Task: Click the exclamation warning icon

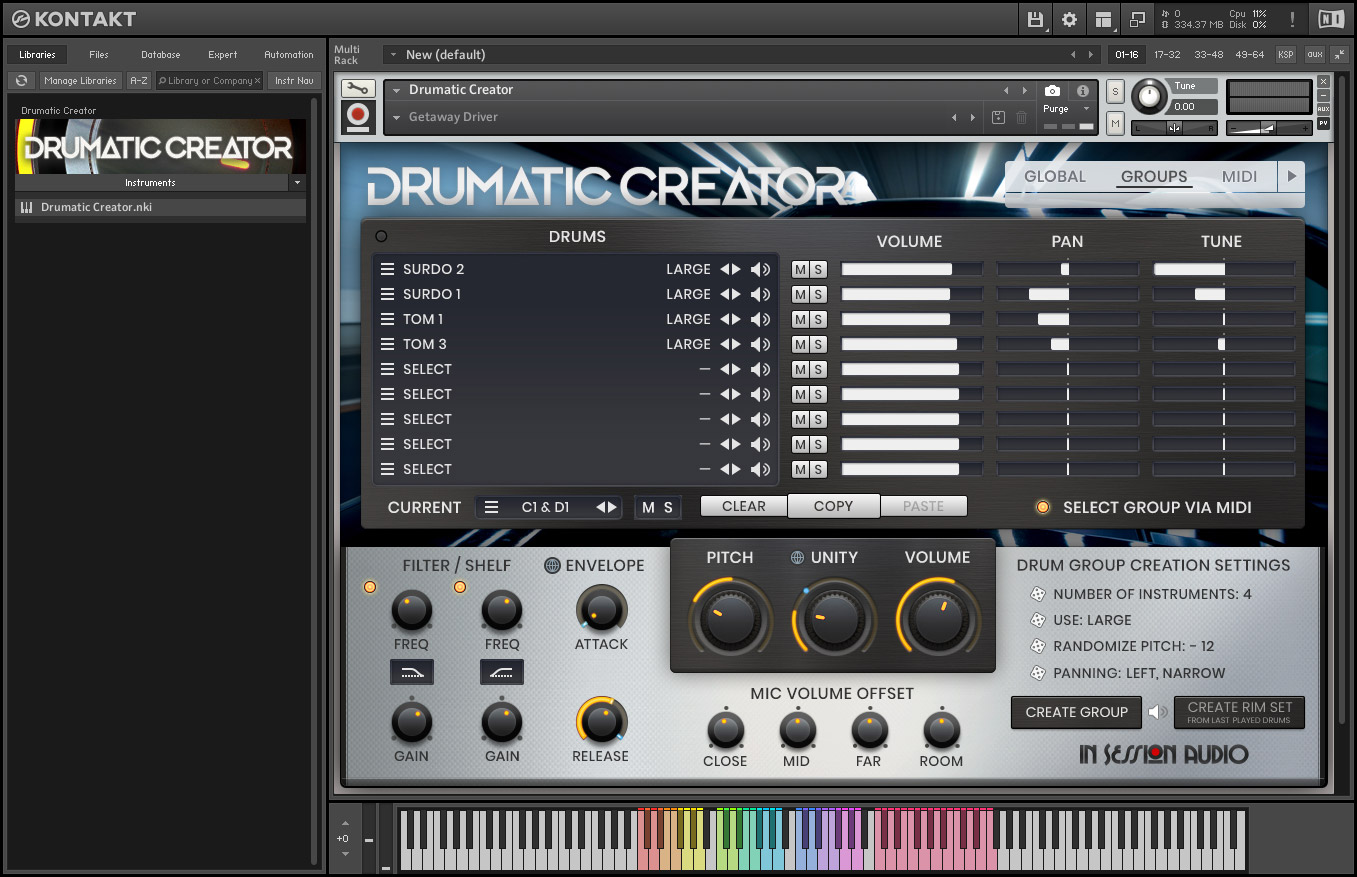Action: click(x=1292, y=19)
